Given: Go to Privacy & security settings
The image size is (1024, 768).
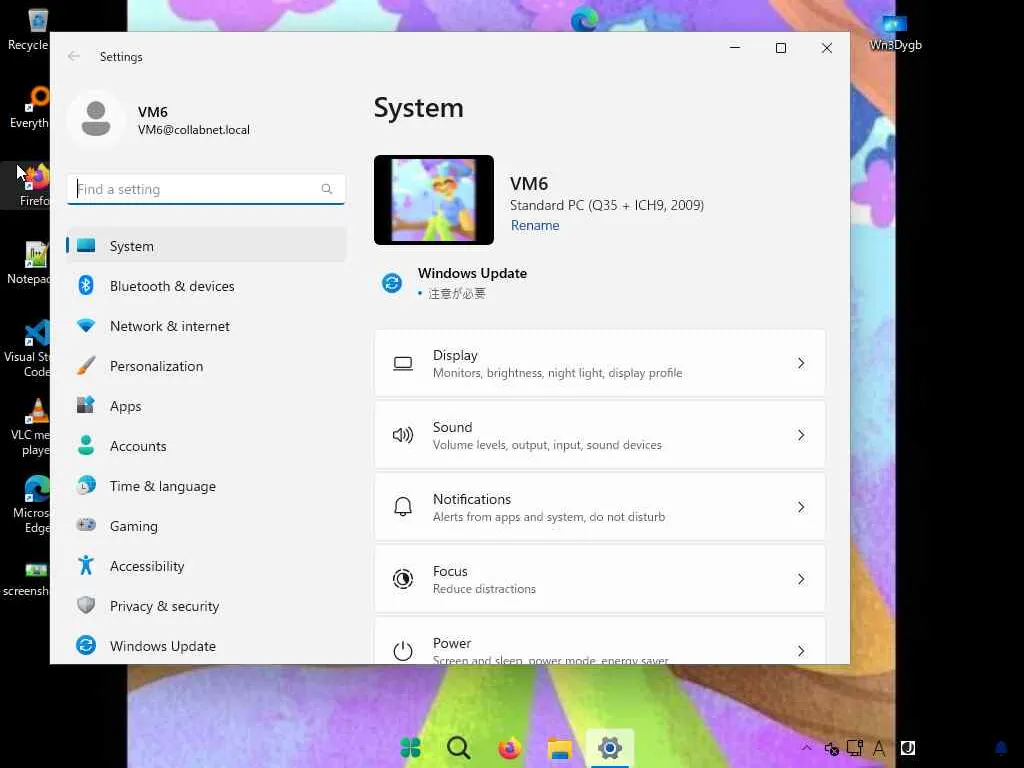Looking at the screenshot, I should coord(206,606).
